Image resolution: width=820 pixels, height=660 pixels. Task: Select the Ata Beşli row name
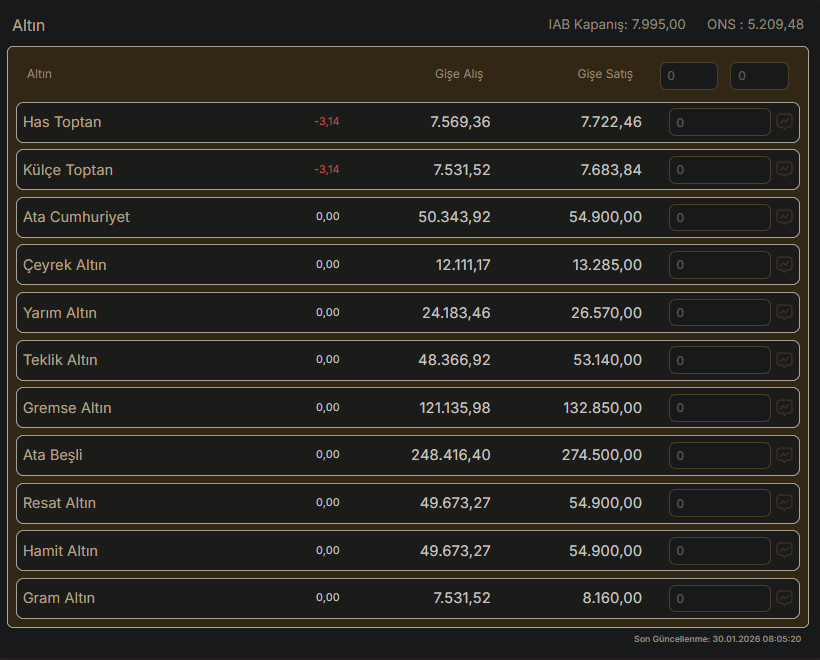coord(53,455)
